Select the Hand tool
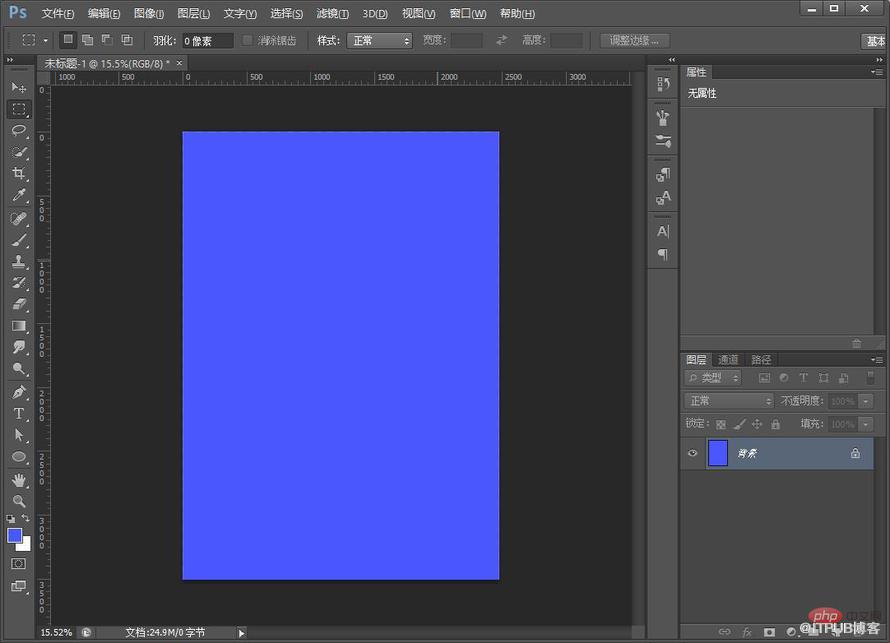890x643 pixels. pos(19,480)
